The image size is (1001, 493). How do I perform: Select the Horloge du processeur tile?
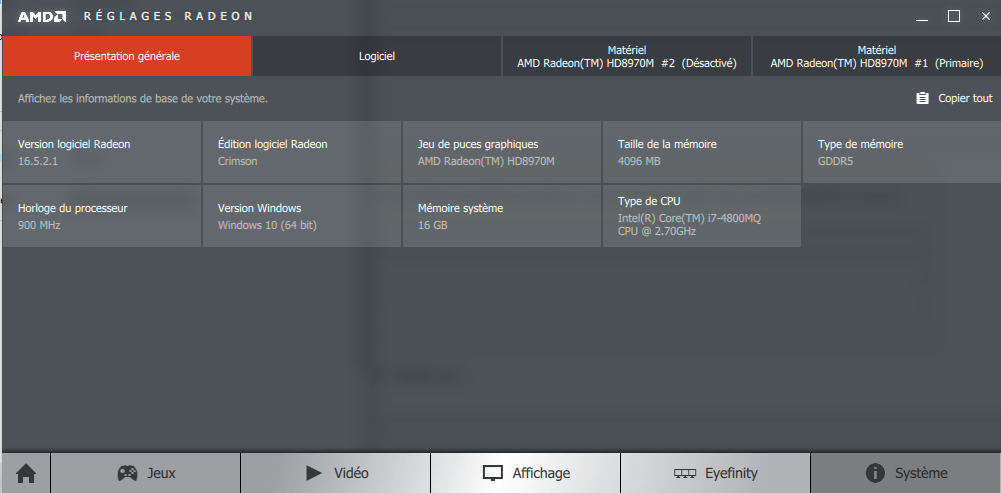click(x=102, y=216)
